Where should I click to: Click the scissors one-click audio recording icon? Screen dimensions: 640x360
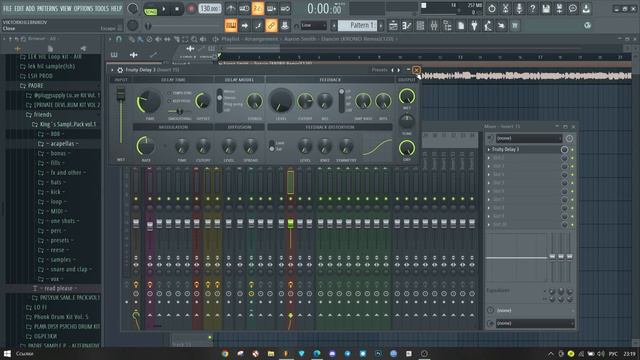click(x=505, y=9)
